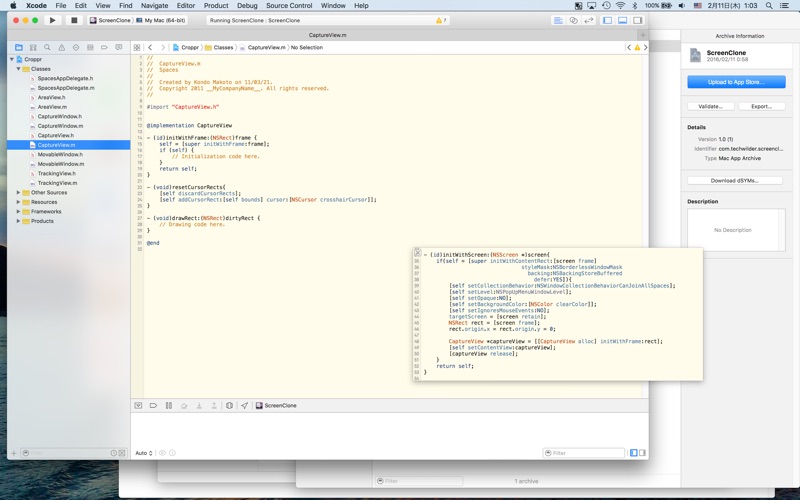
Task: Show the Project navigator folder icon
Action: click(19, 47)
